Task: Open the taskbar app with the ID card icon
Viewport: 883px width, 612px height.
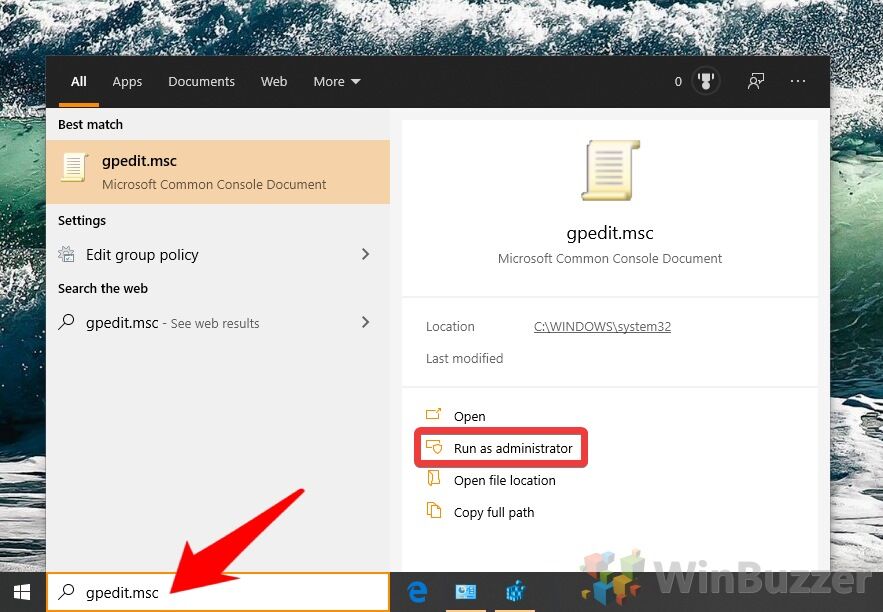Action: [466, 592]
